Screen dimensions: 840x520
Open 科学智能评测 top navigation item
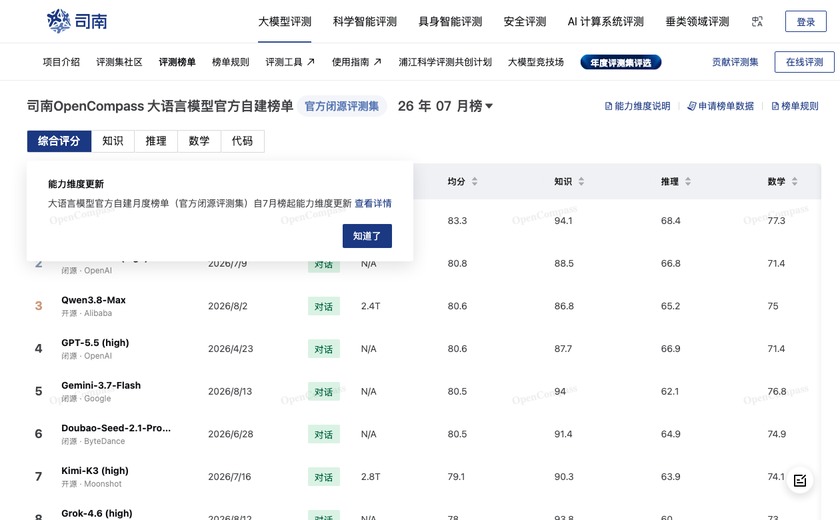[x=365, y=22]
